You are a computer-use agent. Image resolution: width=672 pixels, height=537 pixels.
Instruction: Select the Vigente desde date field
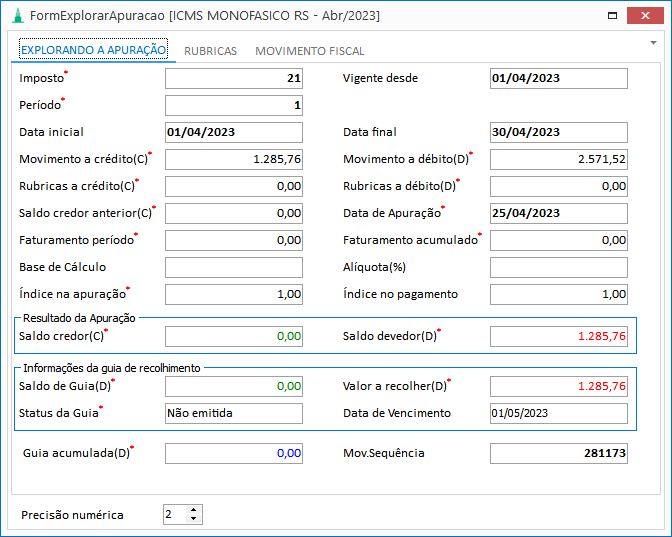(558, 78)
